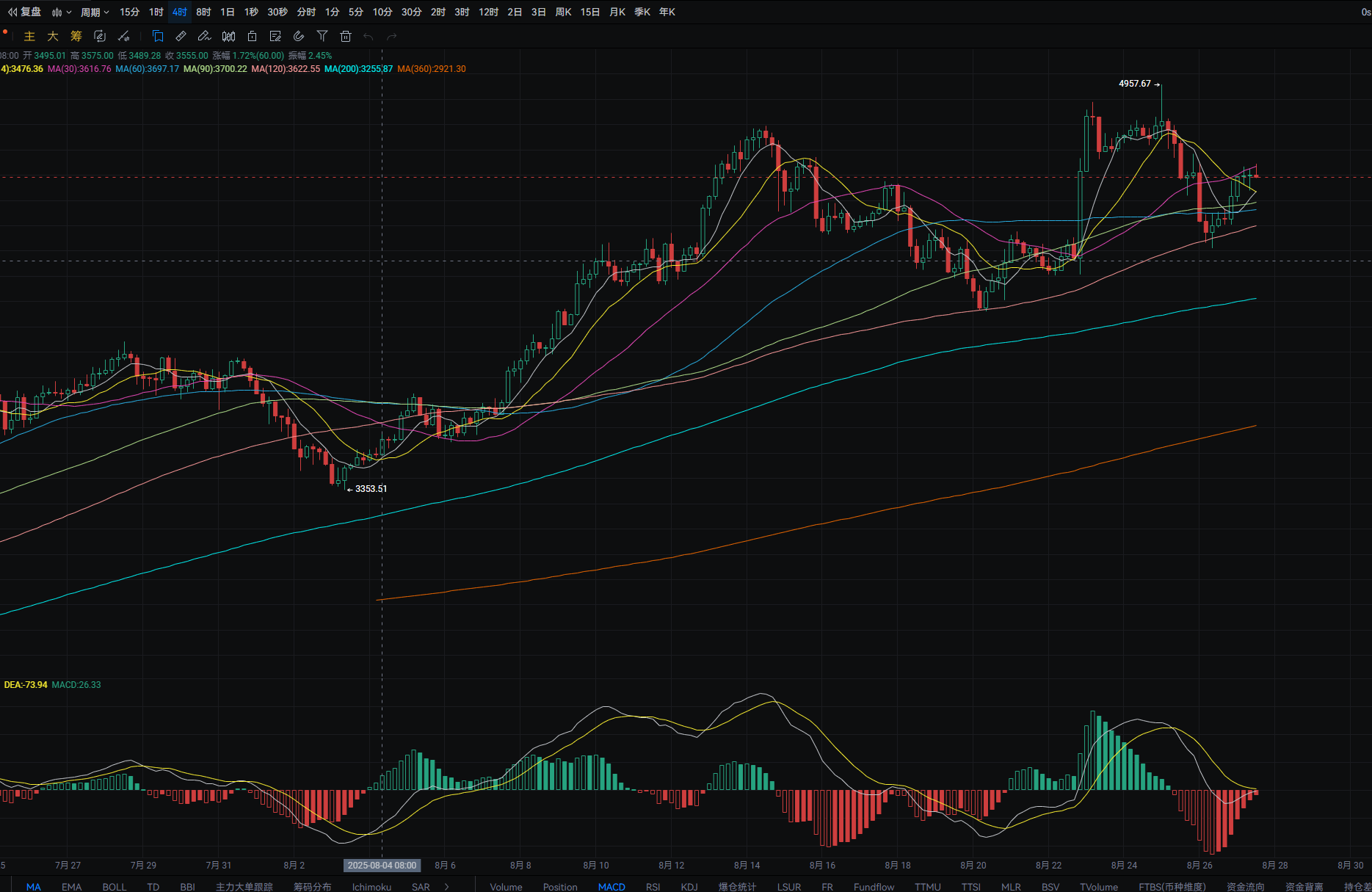Toggle the EMA main indicator

[x=72, y=887]
